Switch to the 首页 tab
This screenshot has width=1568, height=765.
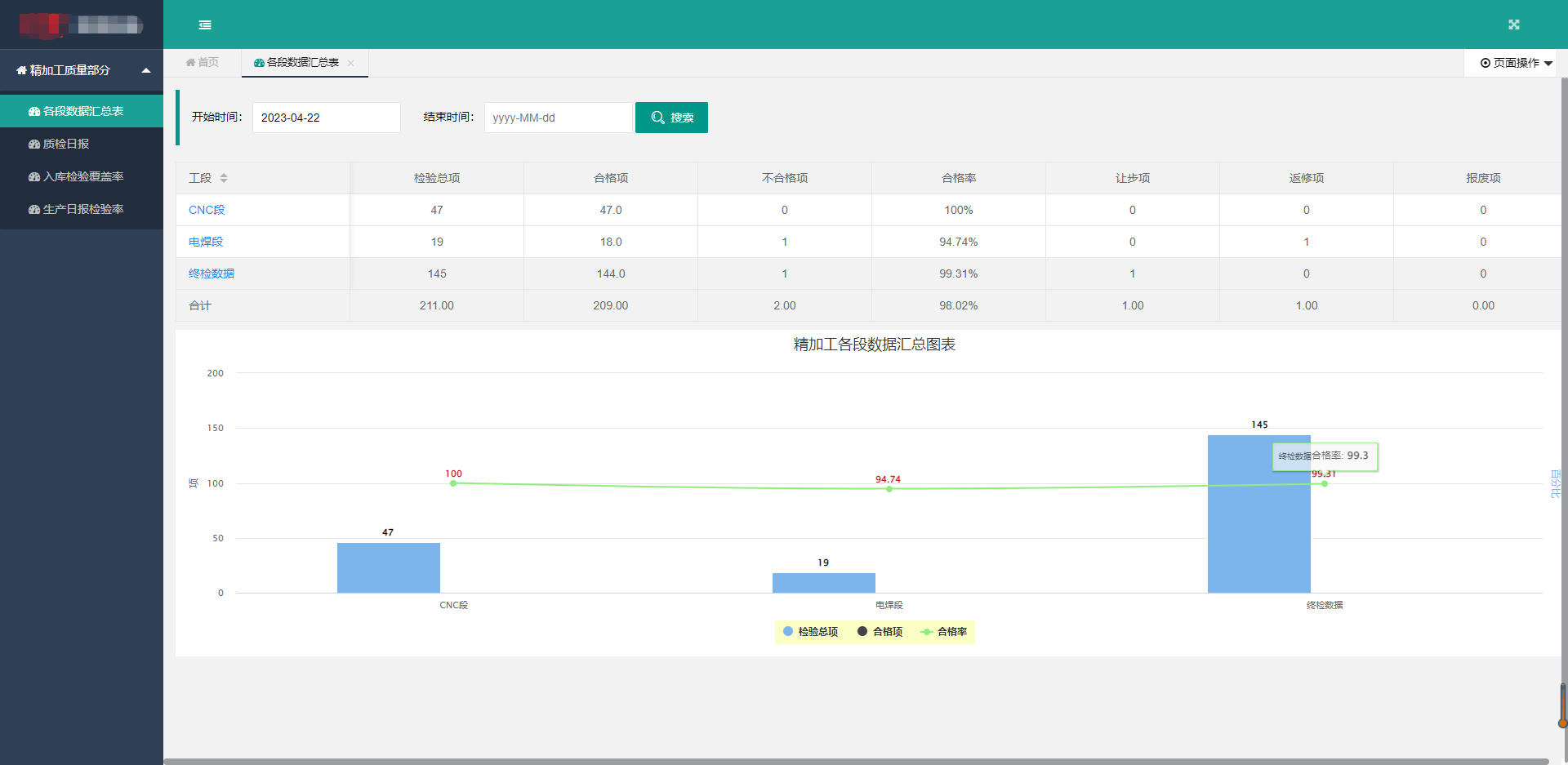tap(202, 62)
